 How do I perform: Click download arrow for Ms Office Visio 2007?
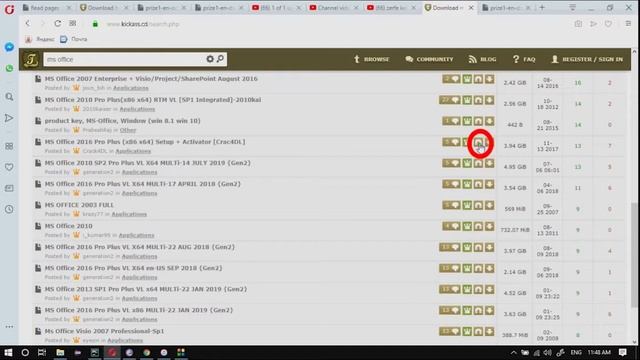(x=489, y=331)
